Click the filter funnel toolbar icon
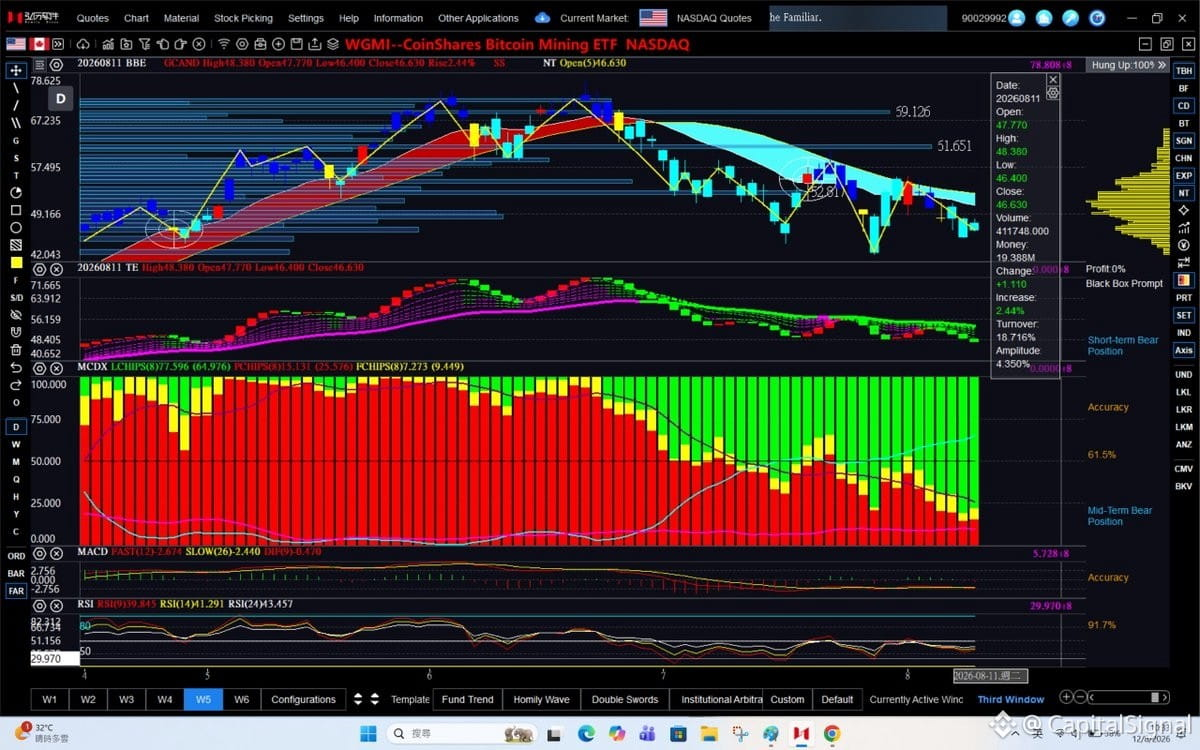1200x750 pixels. point(143,44)
